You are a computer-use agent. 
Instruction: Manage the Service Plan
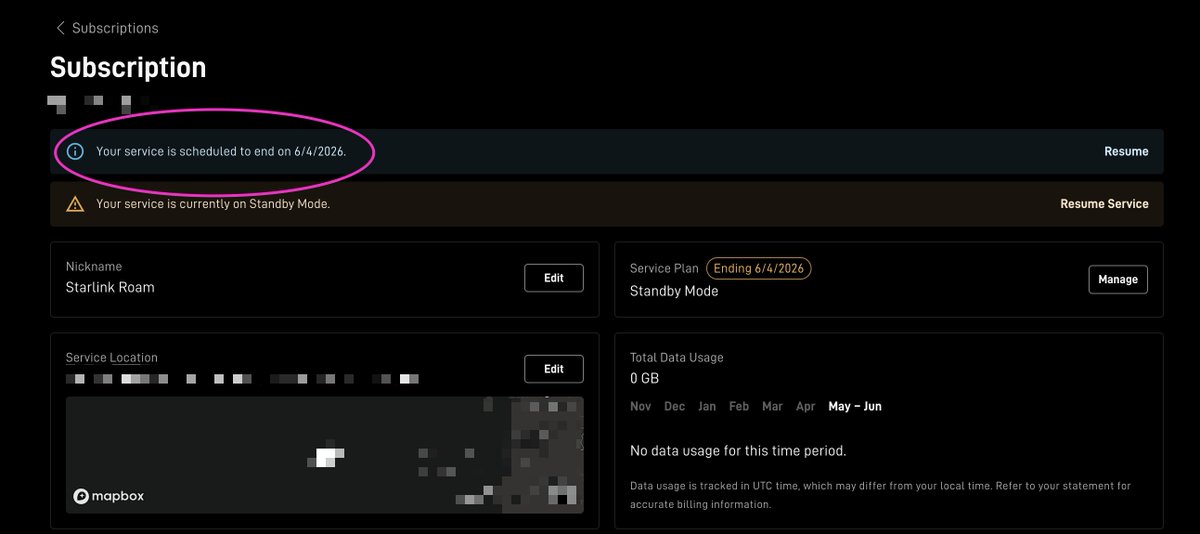(1118, 280)
